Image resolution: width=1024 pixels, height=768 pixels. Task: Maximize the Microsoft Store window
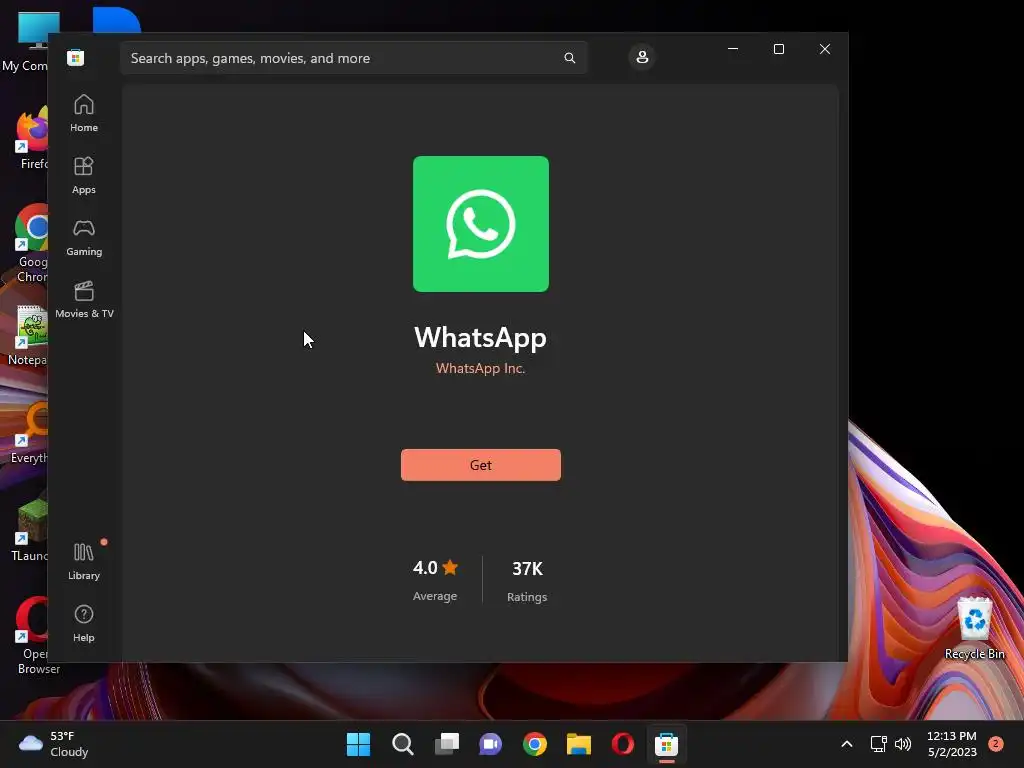tap(778, 49)
